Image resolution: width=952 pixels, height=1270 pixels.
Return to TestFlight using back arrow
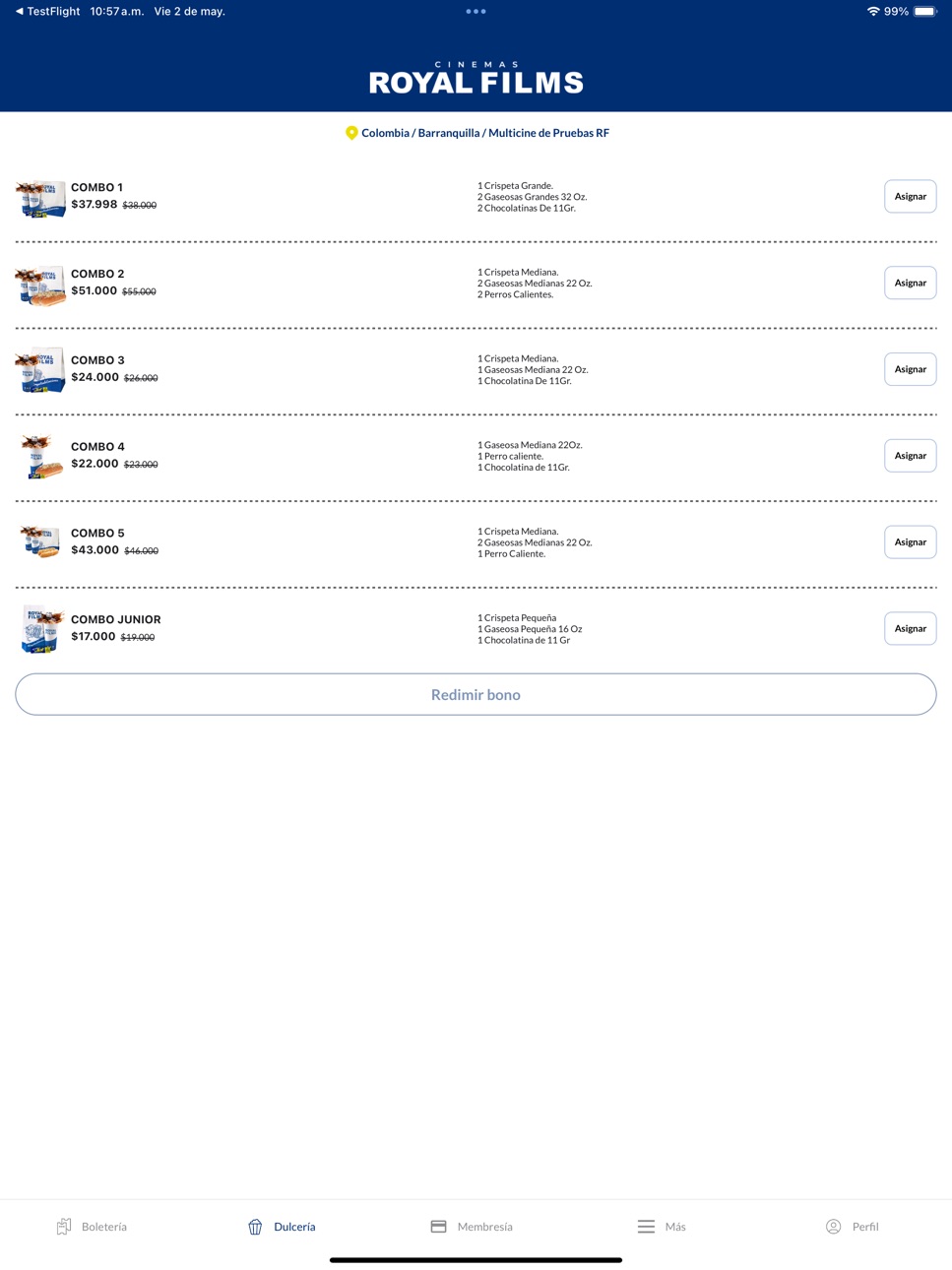coord(19,12)
